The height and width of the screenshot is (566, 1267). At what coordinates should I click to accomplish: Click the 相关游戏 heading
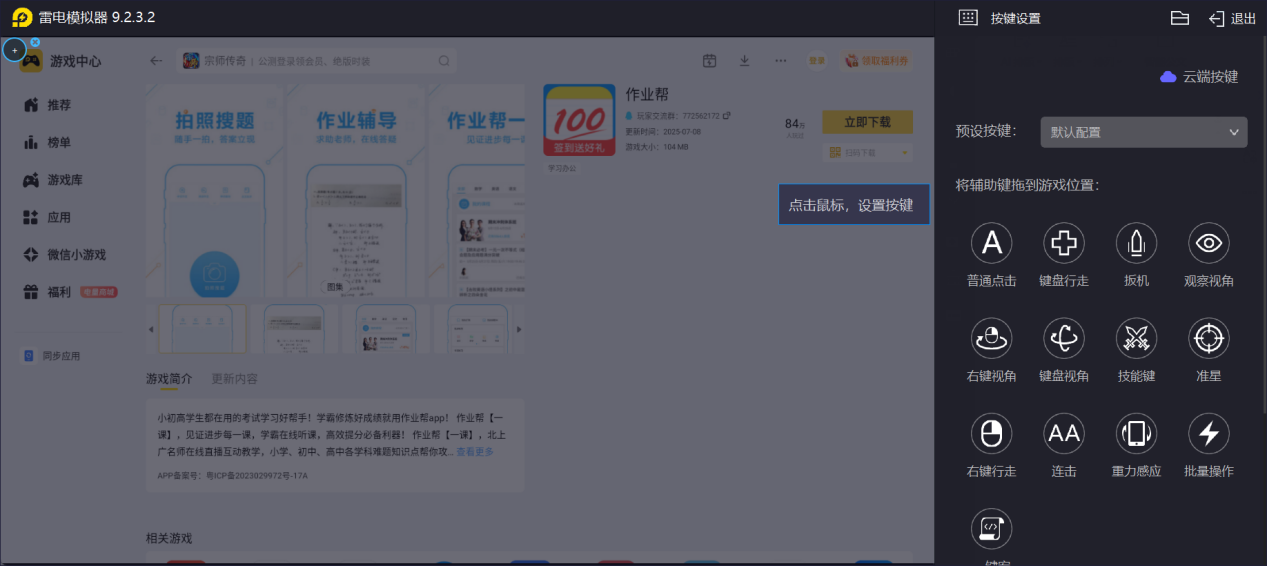pyautogui.click(x=169, y=538)
